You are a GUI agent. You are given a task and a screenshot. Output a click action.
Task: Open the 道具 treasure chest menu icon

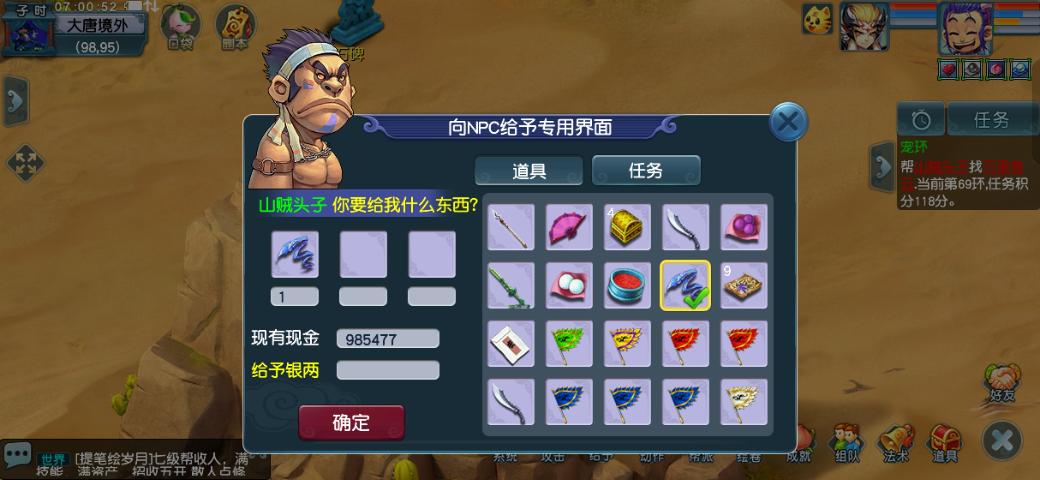pyautogui.click(x=944, y=443)
